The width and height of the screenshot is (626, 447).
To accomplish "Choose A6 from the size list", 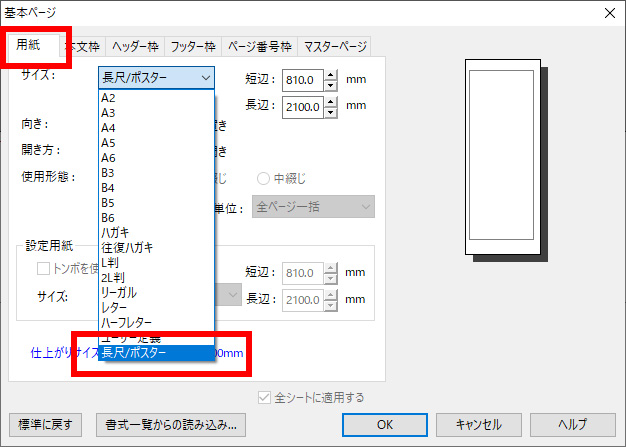I will 156,158.
